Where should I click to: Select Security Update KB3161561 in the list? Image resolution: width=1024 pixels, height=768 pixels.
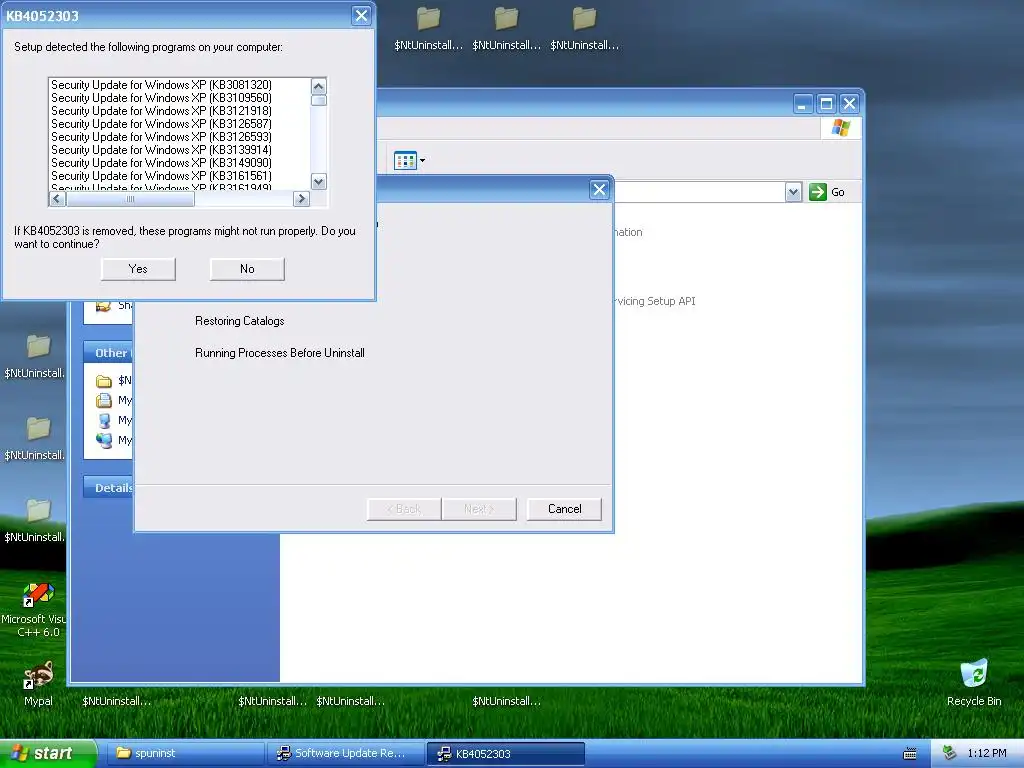pyautogui.click(x=161, y=176)
